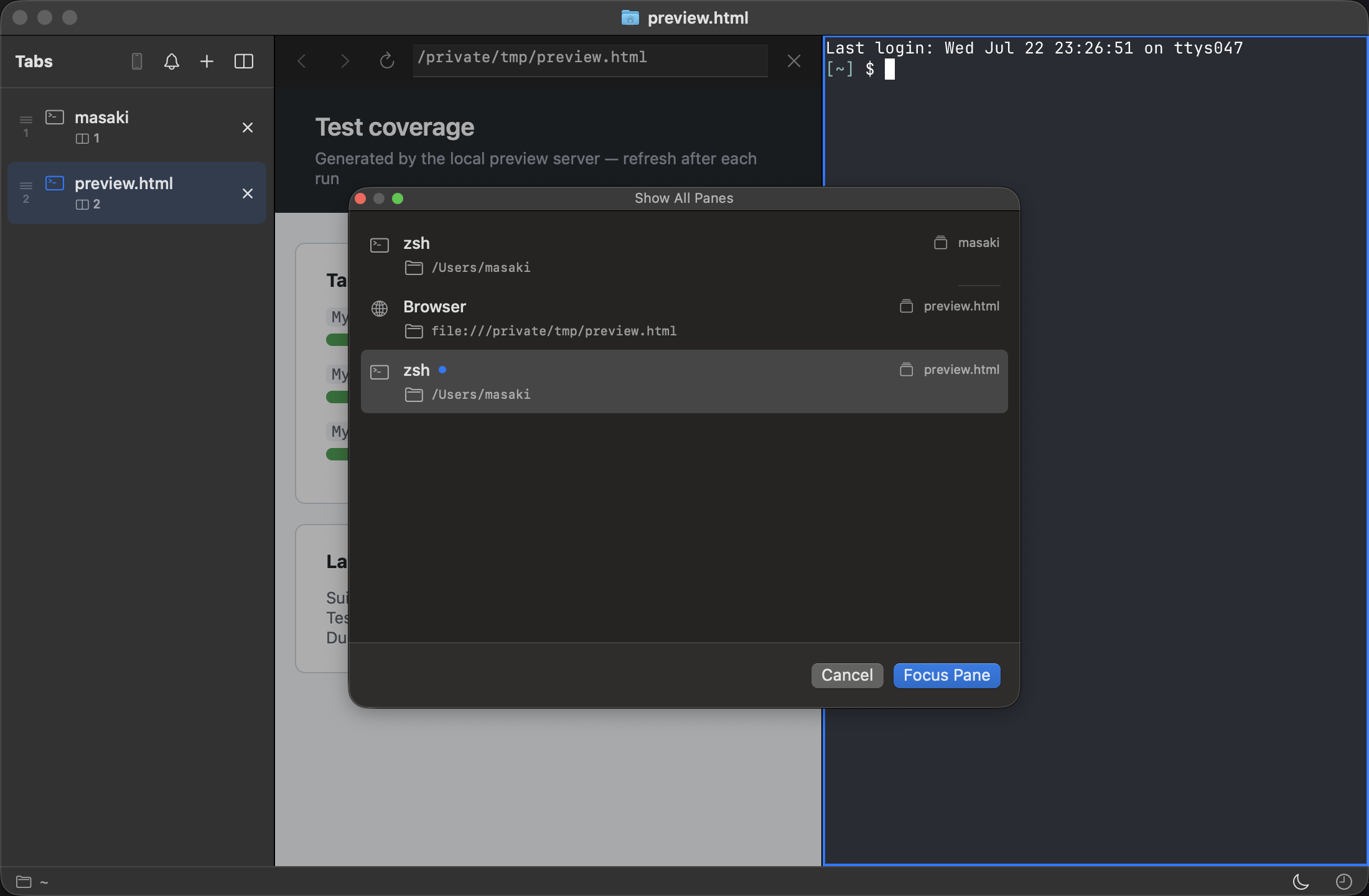1369x896 pixels.
Task: Click the folder icon in window title
Action: (x=630, y=17)
